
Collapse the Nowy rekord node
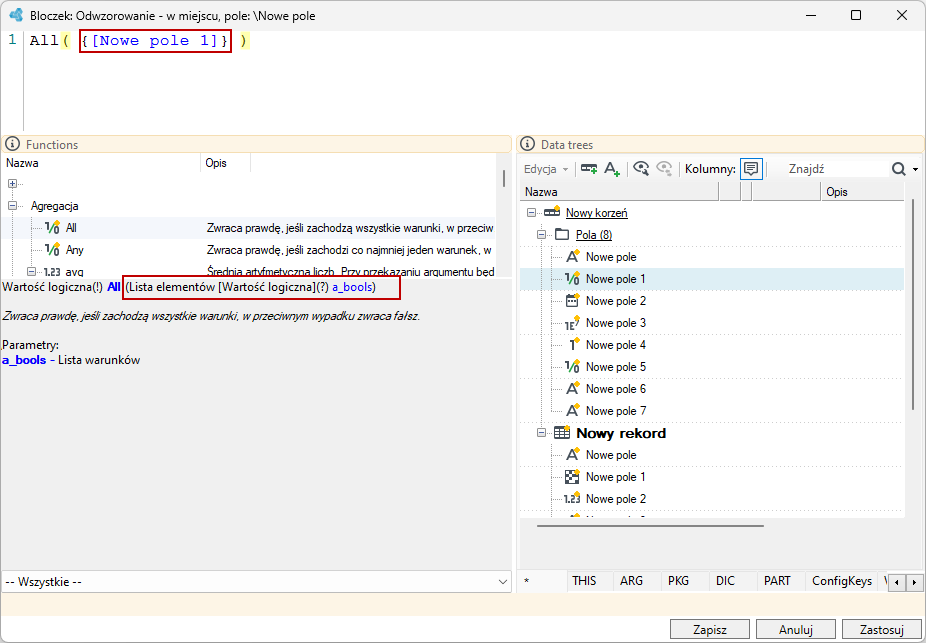(x=542, y=433)
